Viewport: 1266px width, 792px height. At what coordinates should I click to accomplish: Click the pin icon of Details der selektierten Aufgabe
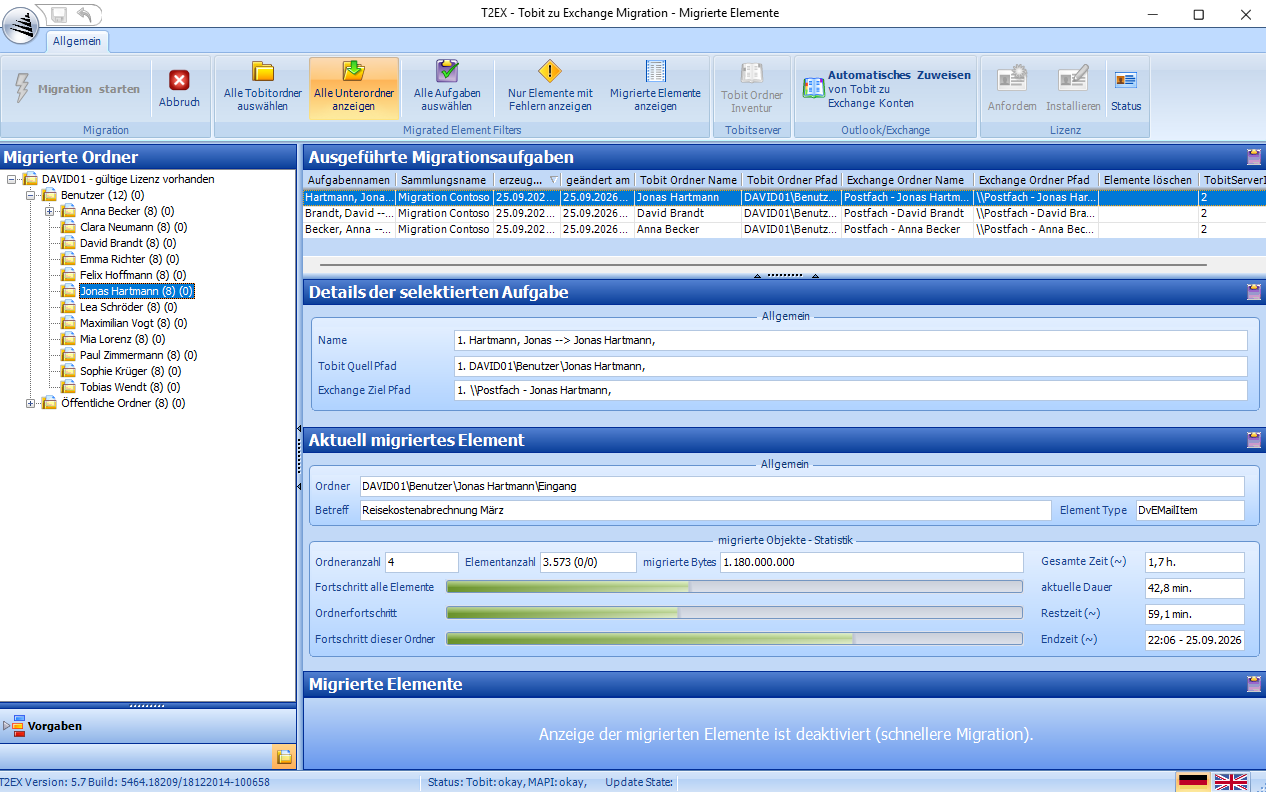point(1254,292)
